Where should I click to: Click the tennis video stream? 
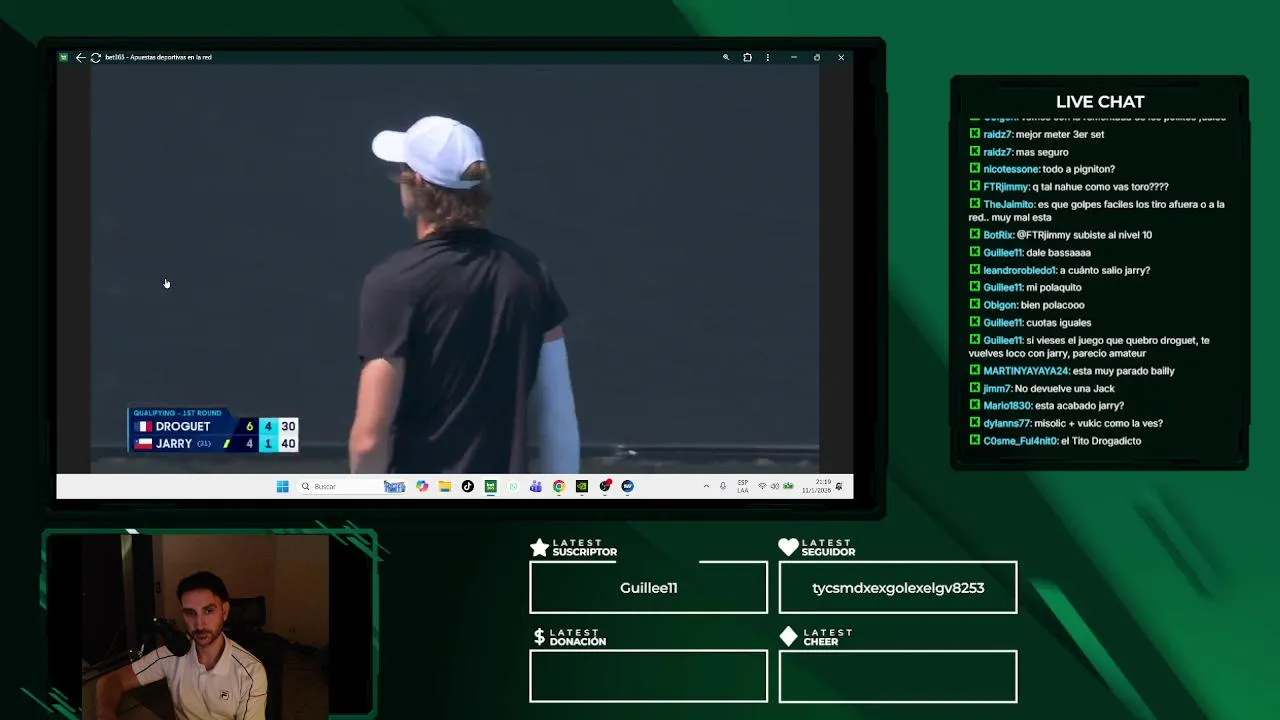click(455, 269)
